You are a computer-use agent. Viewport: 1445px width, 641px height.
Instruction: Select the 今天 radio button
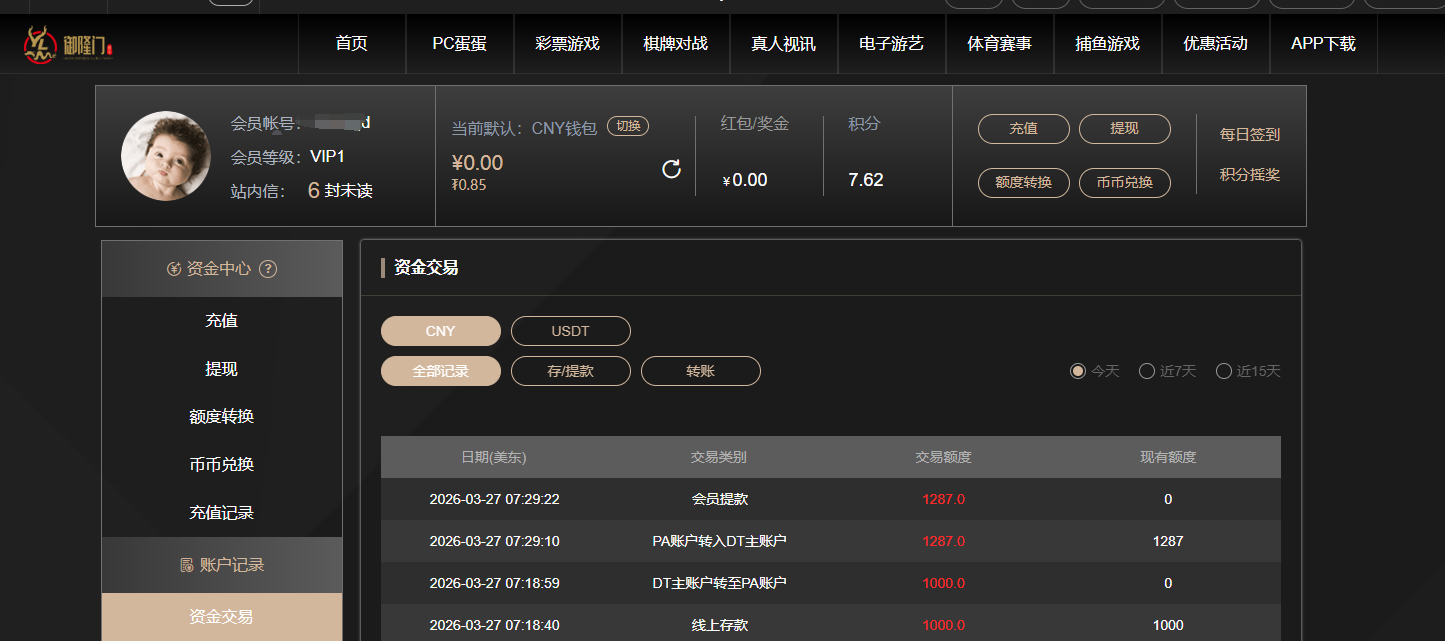pyautogui.click(x=1078, y=371)
